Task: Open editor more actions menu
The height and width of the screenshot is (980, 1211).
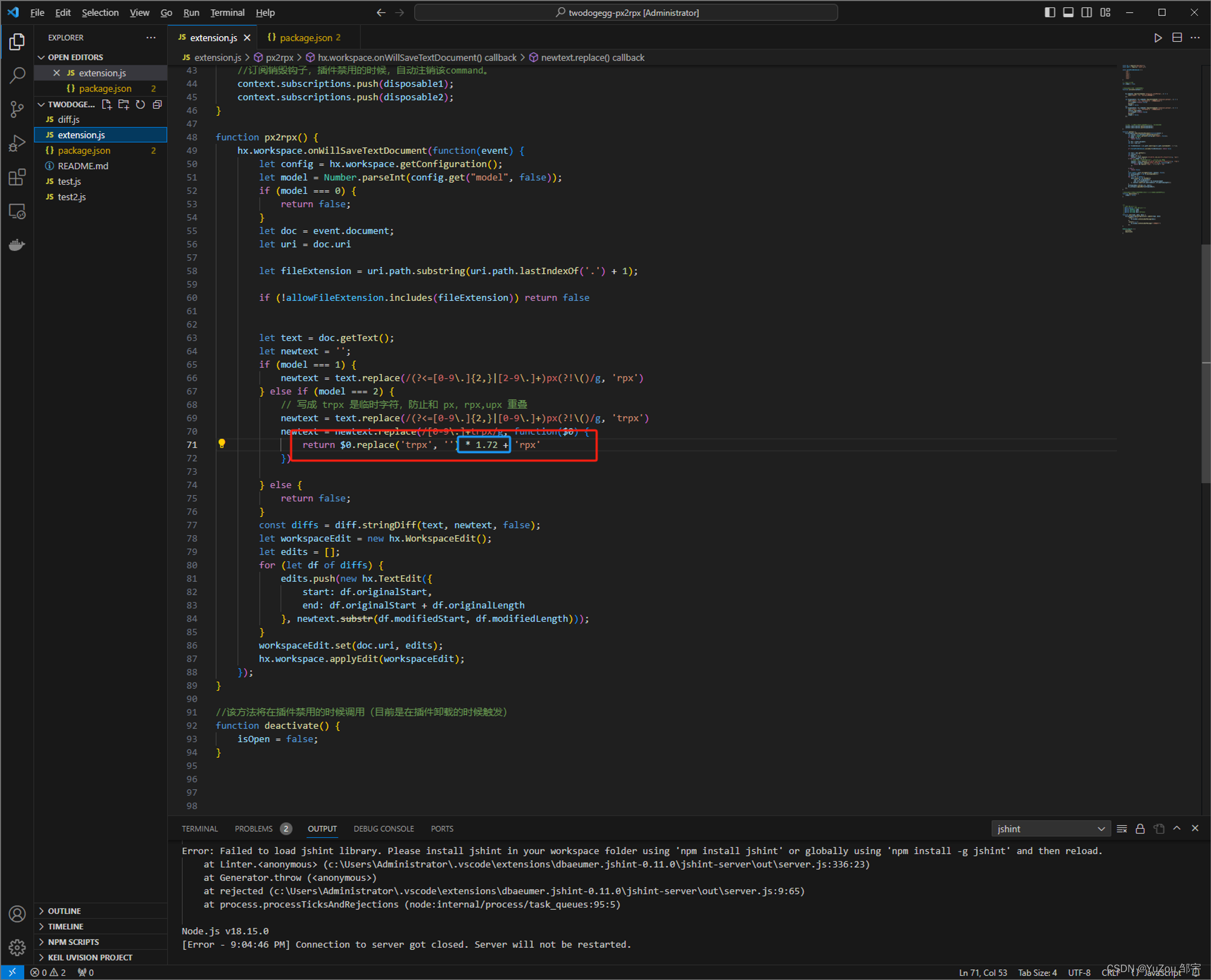Action: 1195,38
